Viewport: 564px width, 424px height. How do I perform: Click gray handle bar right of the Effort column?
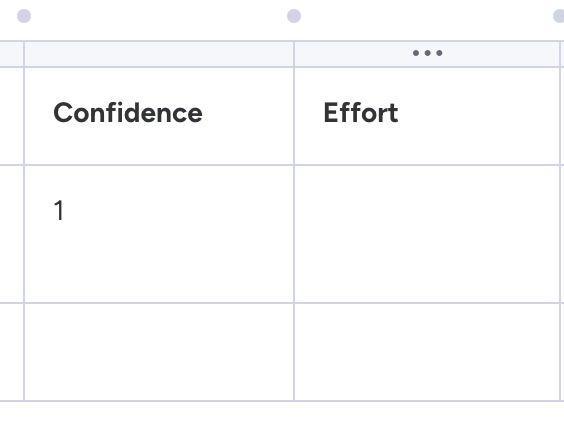coord(563,54)
